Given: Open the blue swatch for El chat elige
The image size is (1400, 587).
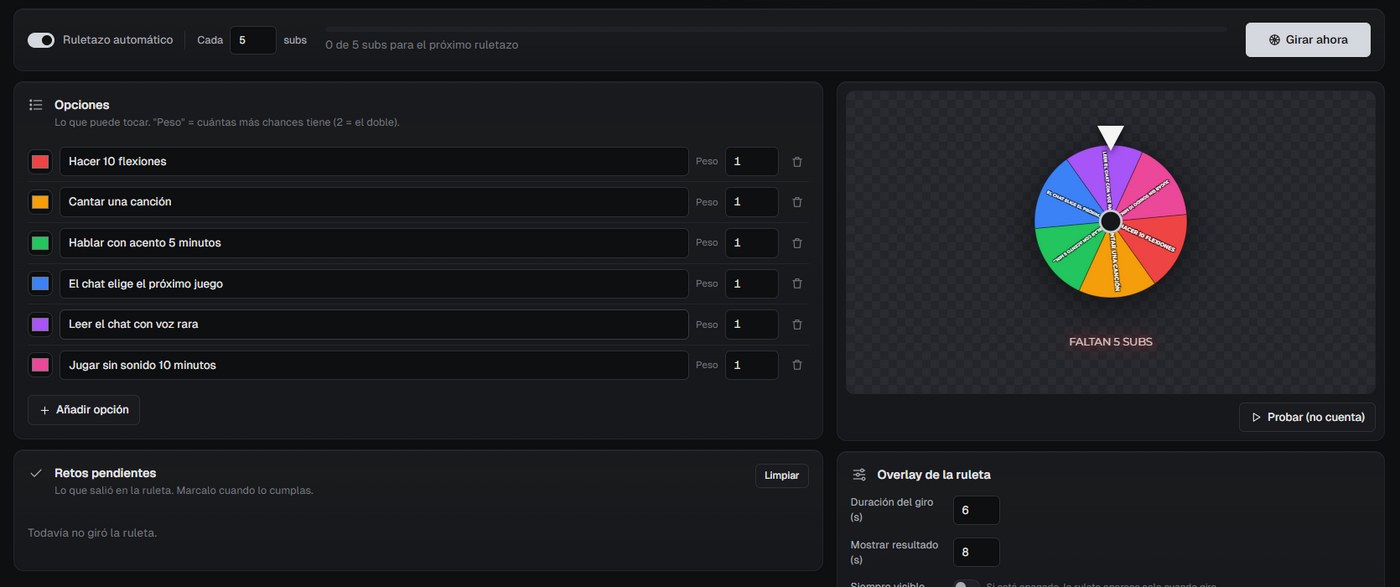Looking at the screenshot, I should (40, 284).
